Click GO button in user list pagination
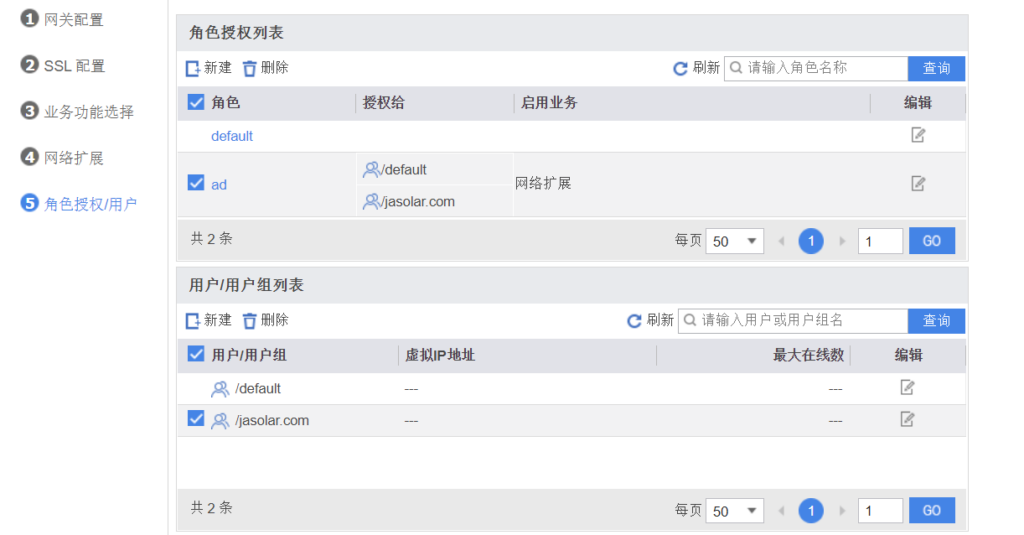 click(x=931, y=511)
